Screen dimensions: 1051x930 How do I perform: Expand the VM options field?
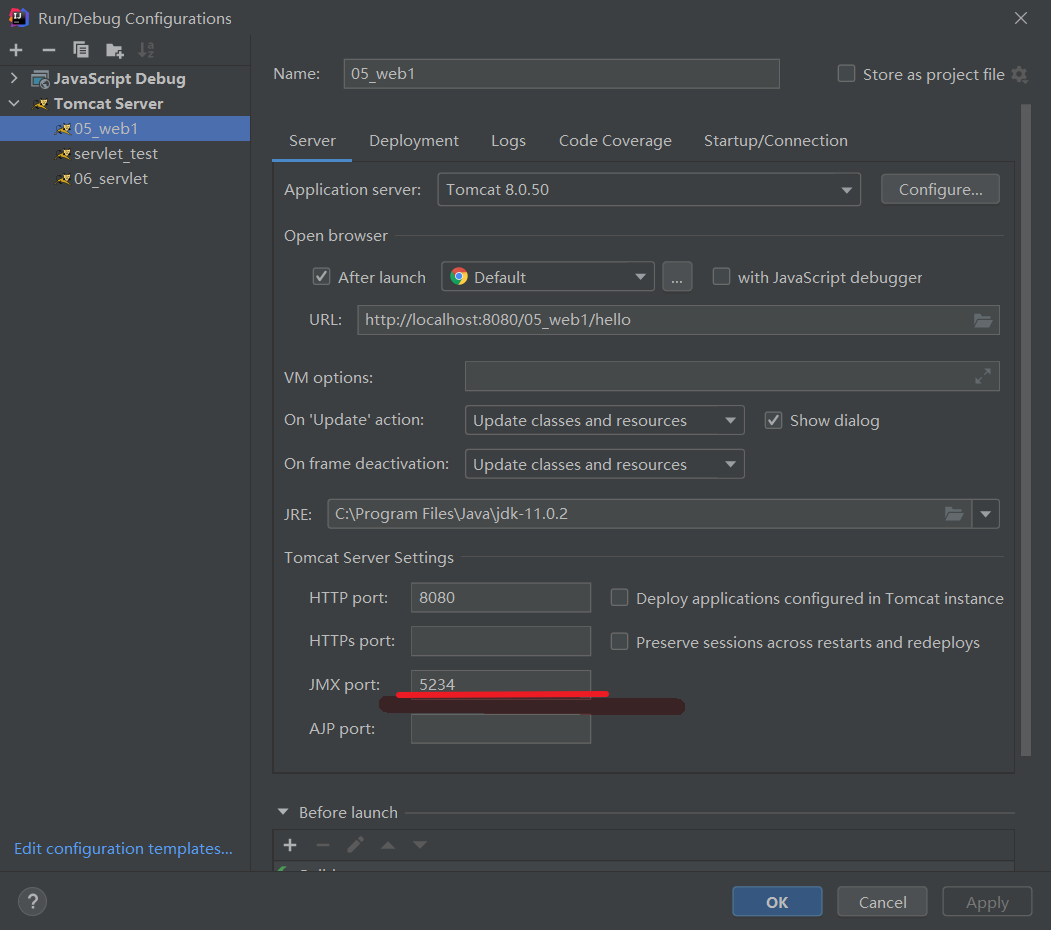click(983, 377)
